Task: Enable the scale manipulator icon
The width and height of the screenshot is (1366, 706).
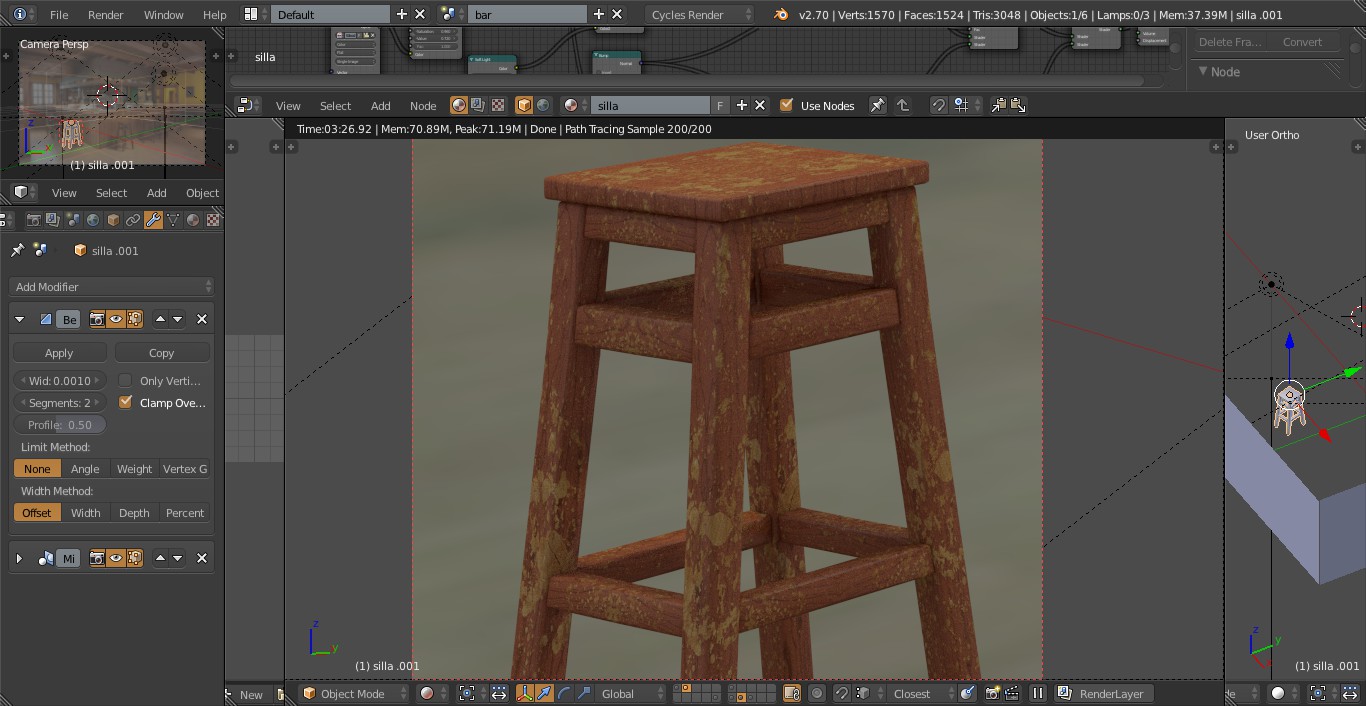Action: pos(584,693)
